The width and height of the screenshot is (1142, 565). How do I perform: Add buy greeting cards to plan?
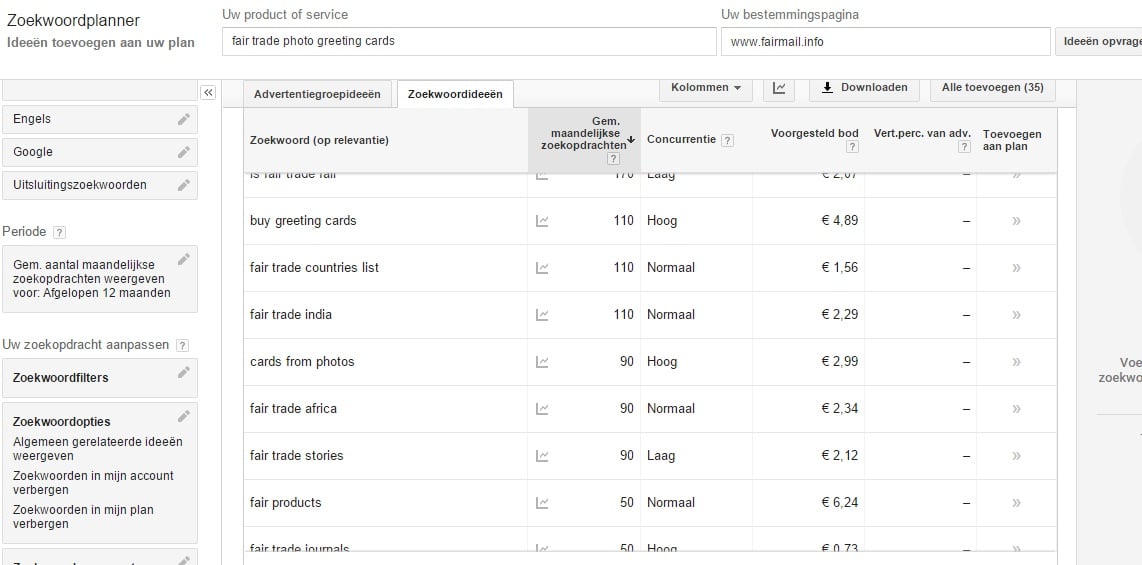coord(1016,221)
